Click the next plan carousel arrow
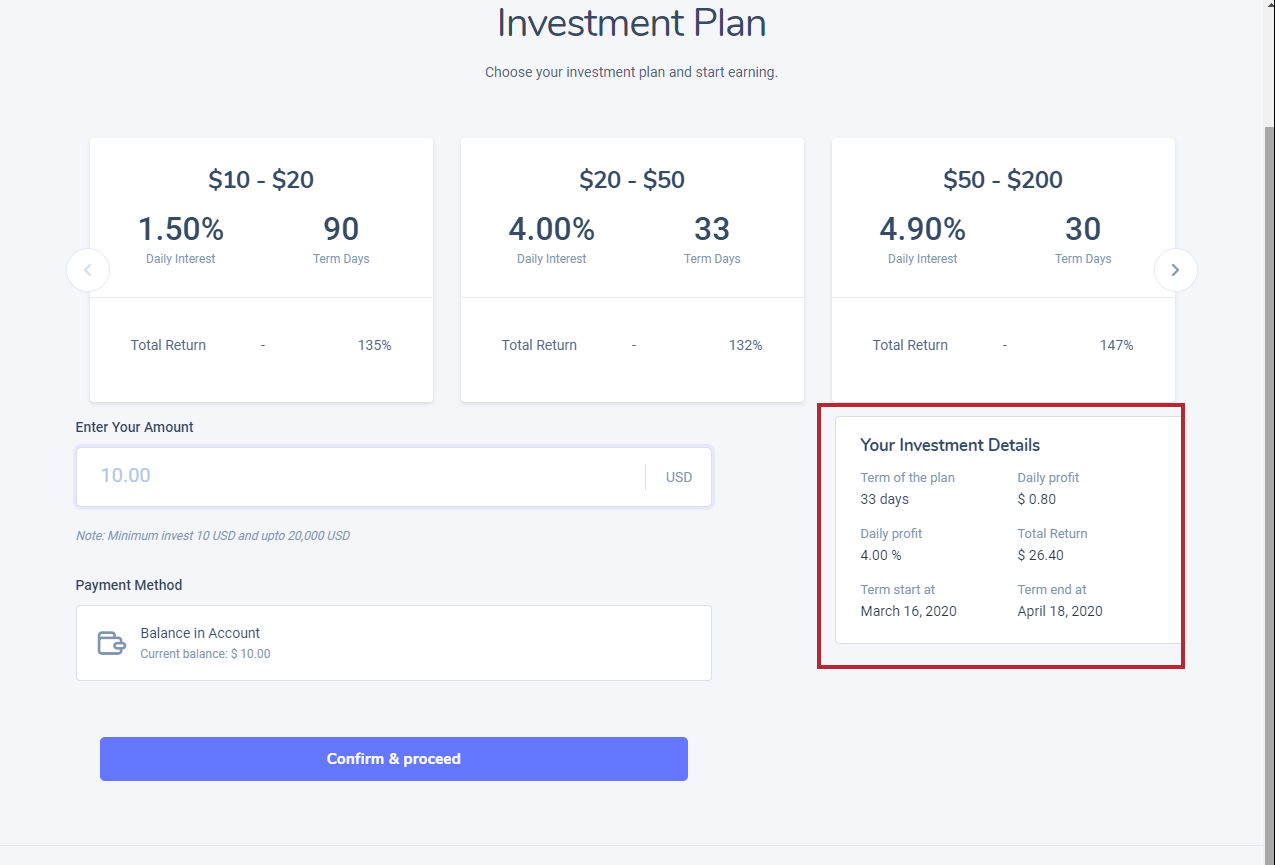This screenshot has width=1275, height=865. 1175,270
